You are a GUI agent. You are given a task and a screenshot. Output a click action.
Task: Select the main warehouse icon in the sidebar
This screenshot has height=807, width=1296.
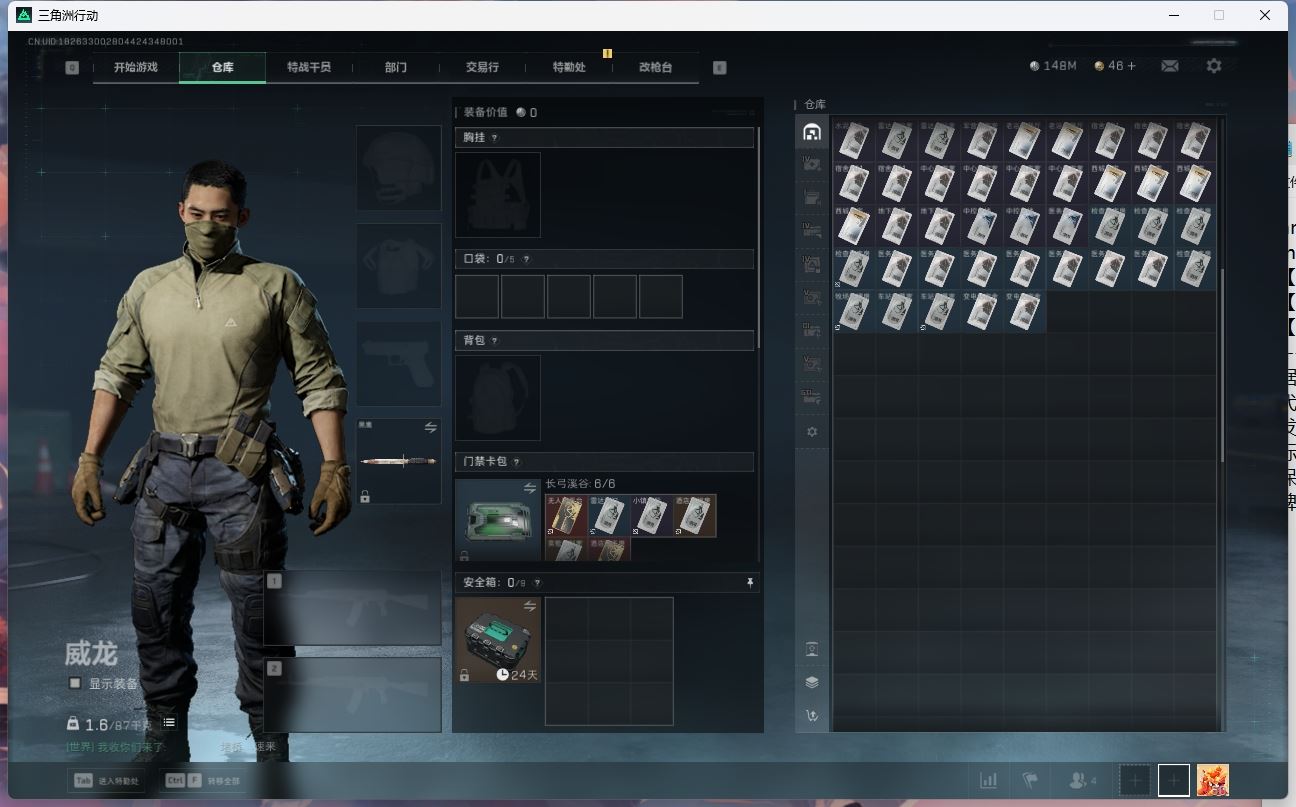811,132
